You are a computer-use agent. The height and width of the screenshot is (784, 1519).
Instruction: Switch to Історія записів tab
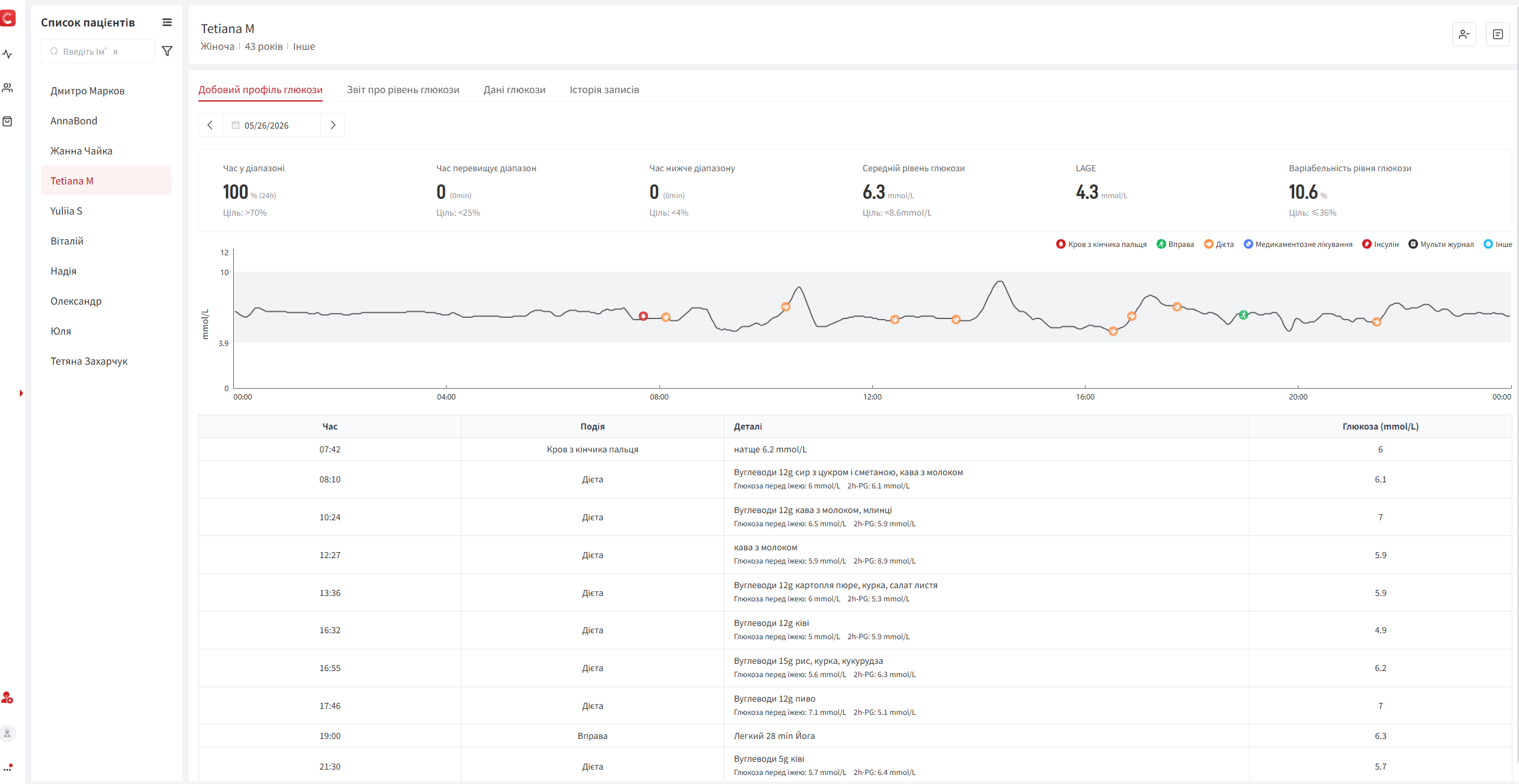coord(604,90)
